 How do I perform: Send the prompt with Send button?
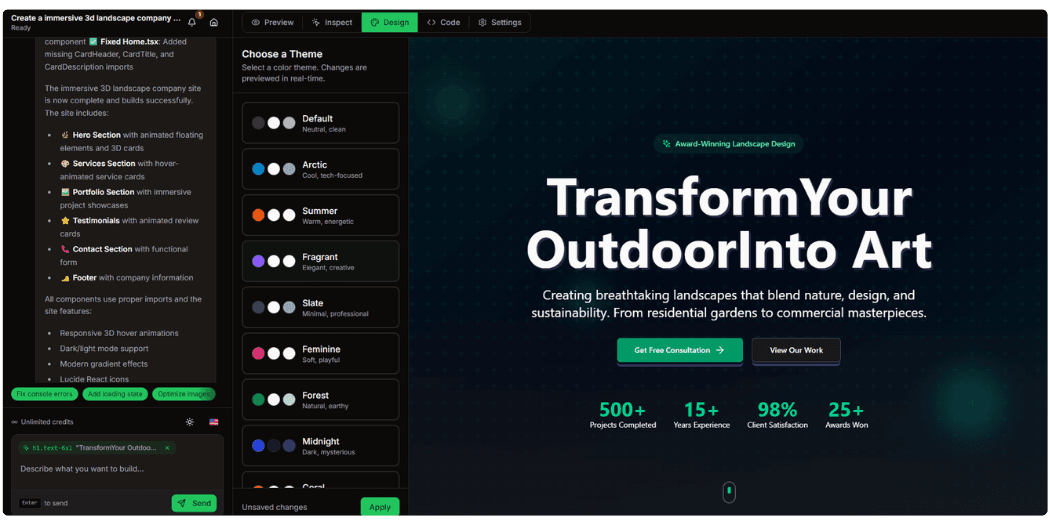[194, 503]
